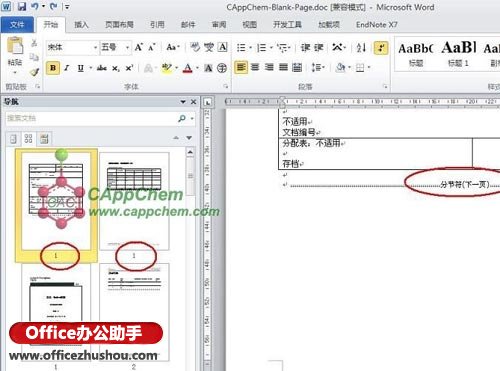This screenshot has width=500, height=371.
Task: Toggle Underline formatting
Action: (80, 68)
